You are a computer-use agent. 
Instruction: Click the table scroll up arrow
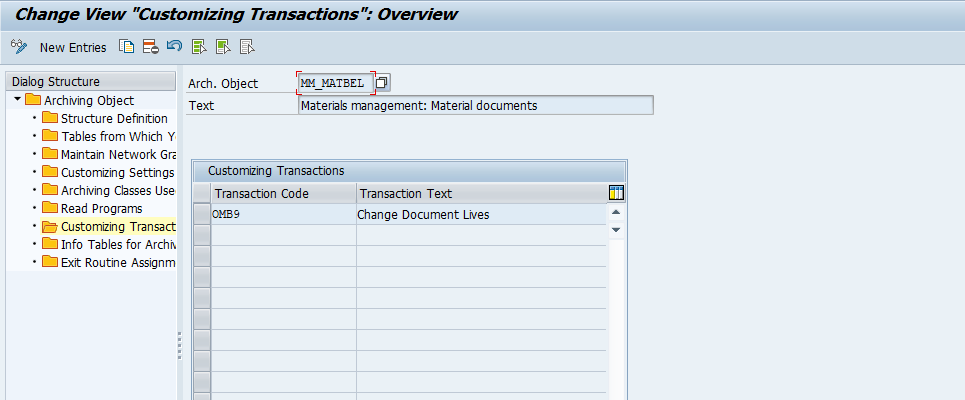(616, 212)
